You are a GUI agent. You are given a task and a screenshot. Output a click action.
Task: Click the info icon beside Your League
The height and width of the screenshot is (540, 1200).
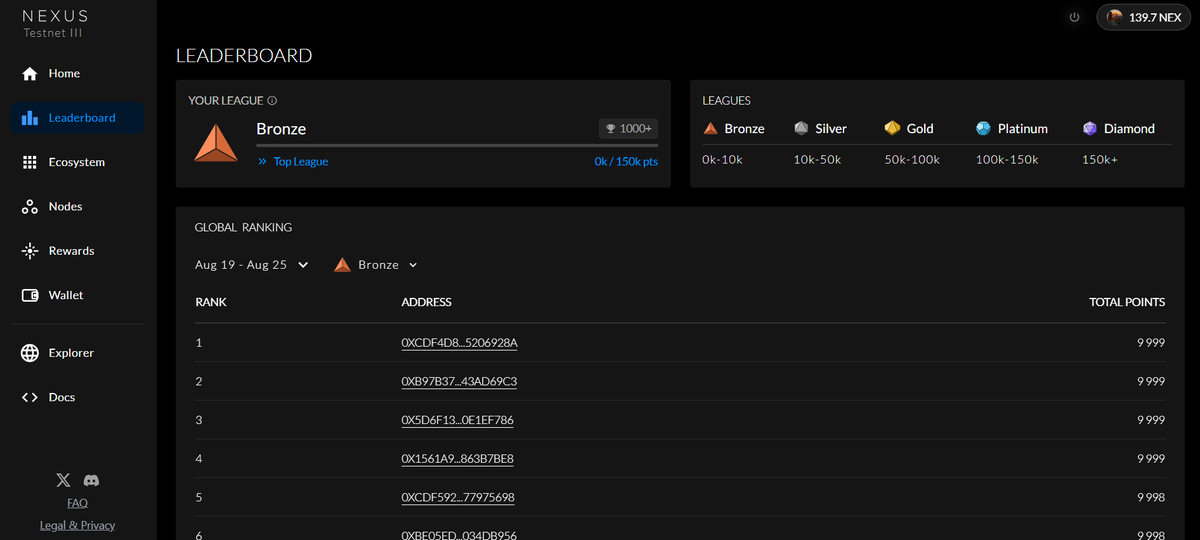[x=272, y=101]
